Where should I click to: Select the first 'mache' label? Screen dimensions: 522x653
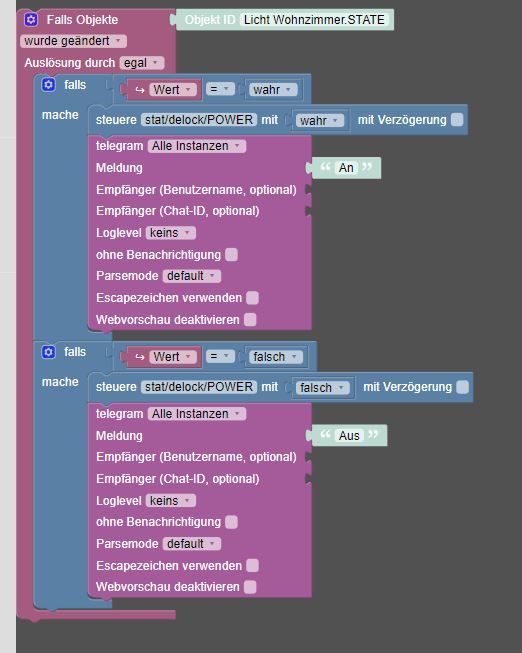tap(60, 115)
